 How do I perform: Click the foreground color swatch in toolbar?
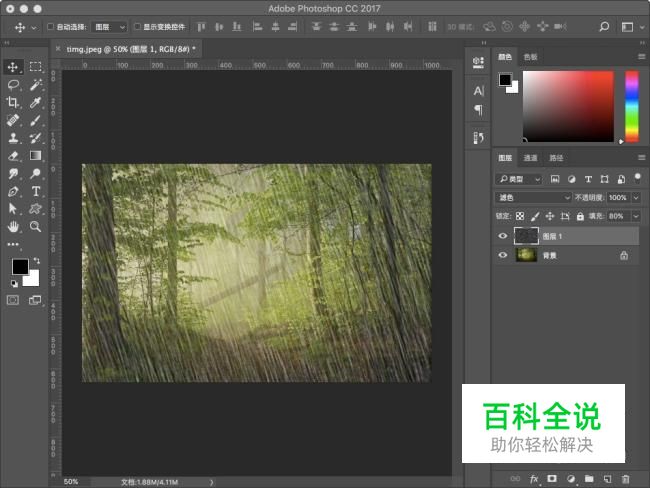pos(19,266)
